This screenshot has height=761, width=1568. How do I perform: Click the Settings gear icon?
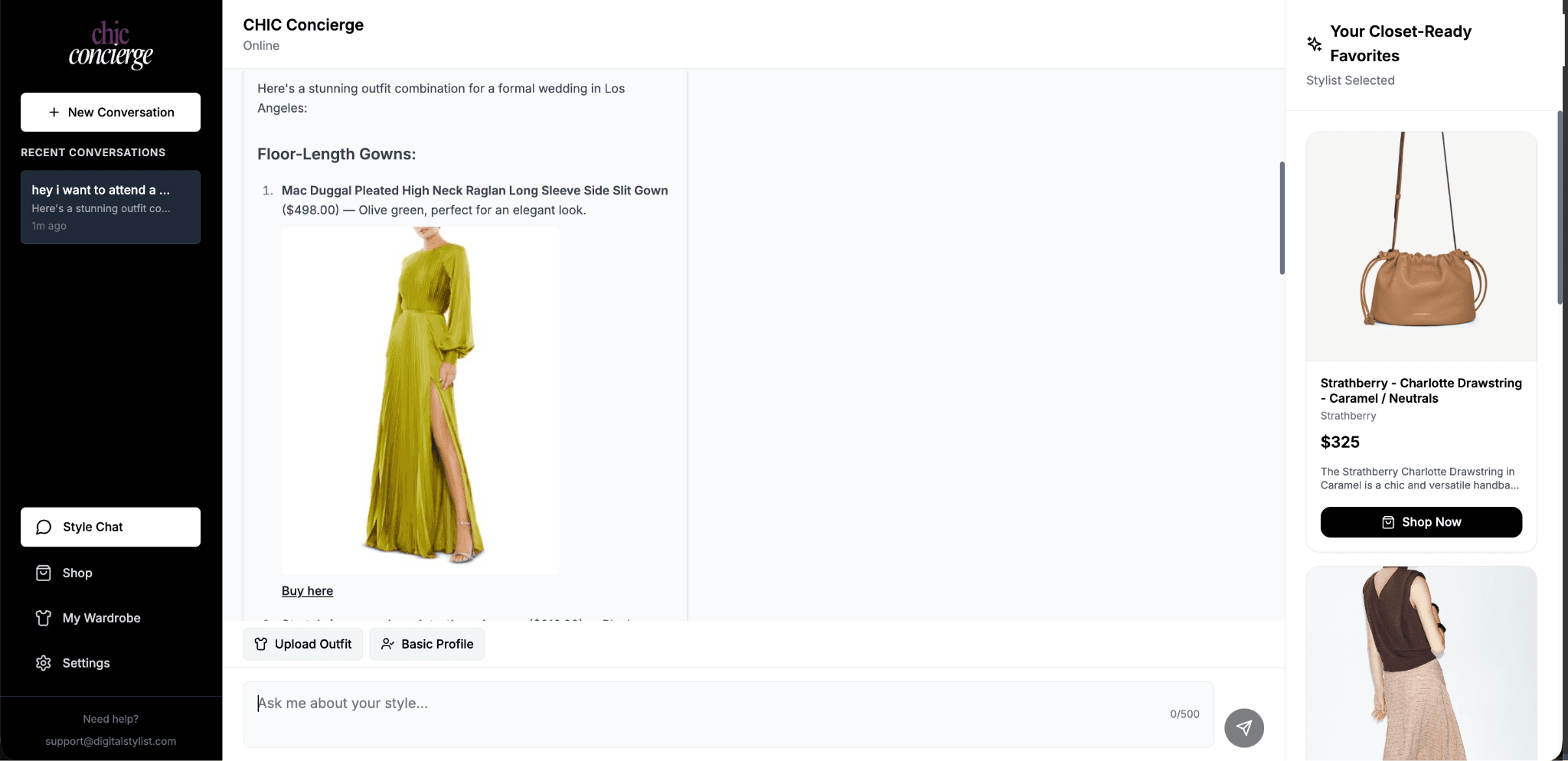pyautogui.click(x=44, y=663)
